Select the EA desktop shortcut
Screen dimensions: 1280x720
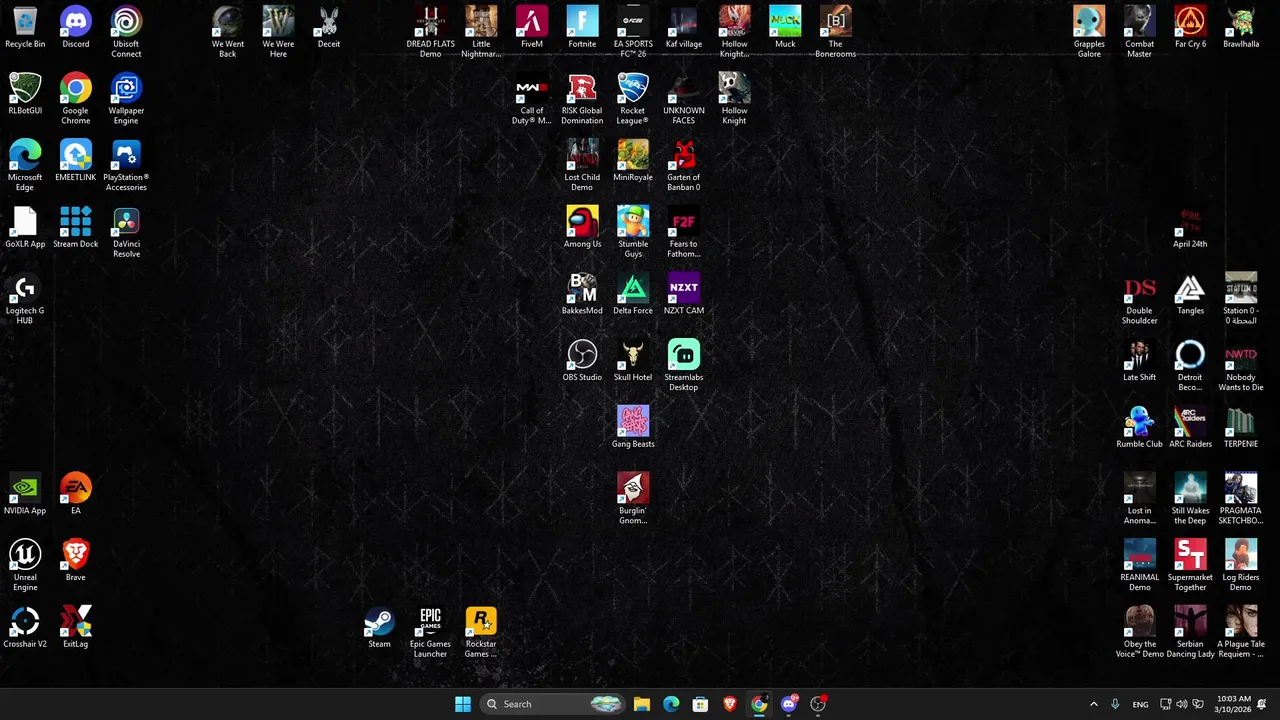coord(76,495)
